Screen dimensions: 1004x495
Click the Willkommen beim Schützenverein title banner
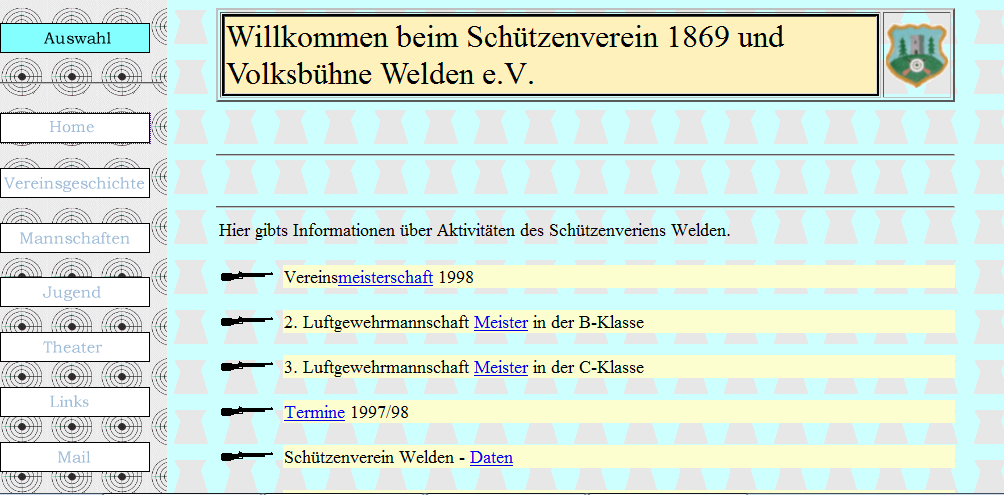[549, 55]
